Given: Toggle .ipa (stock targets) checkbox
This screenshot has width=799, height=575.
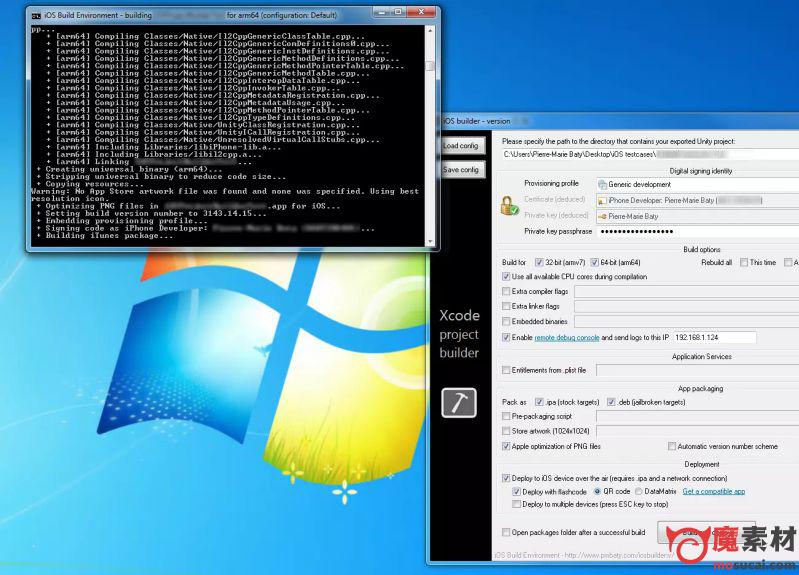Looking at the screenshot, I should [539, 402].
